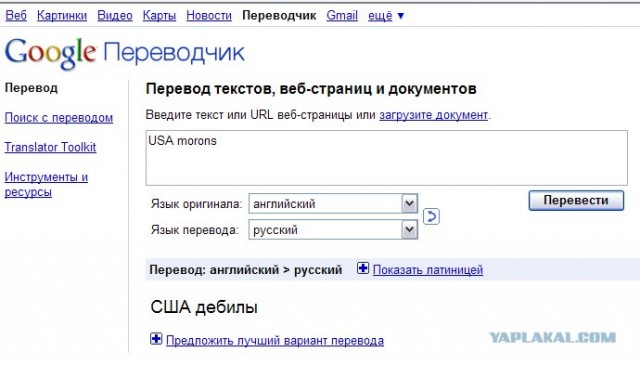Click into the text box containing USA morons

coord(387,158)
